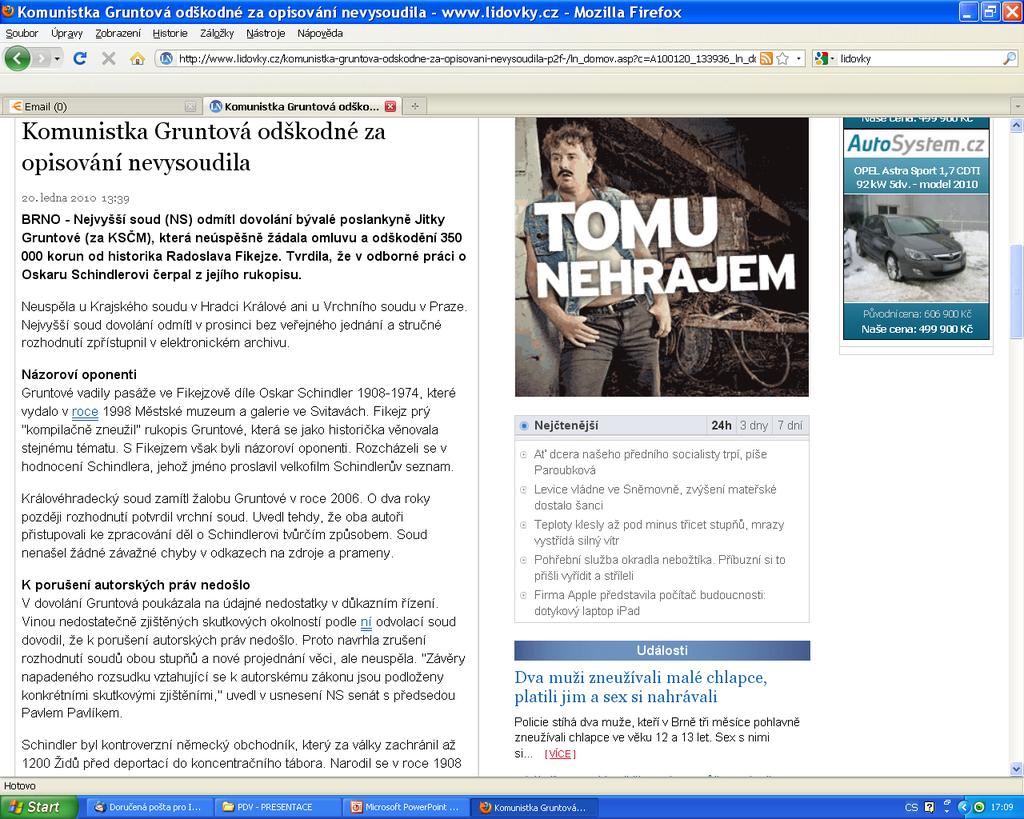Open the address bar history dropdown
The width and height of the screenshot is (1024, 819).
click(x=798, y=59)
